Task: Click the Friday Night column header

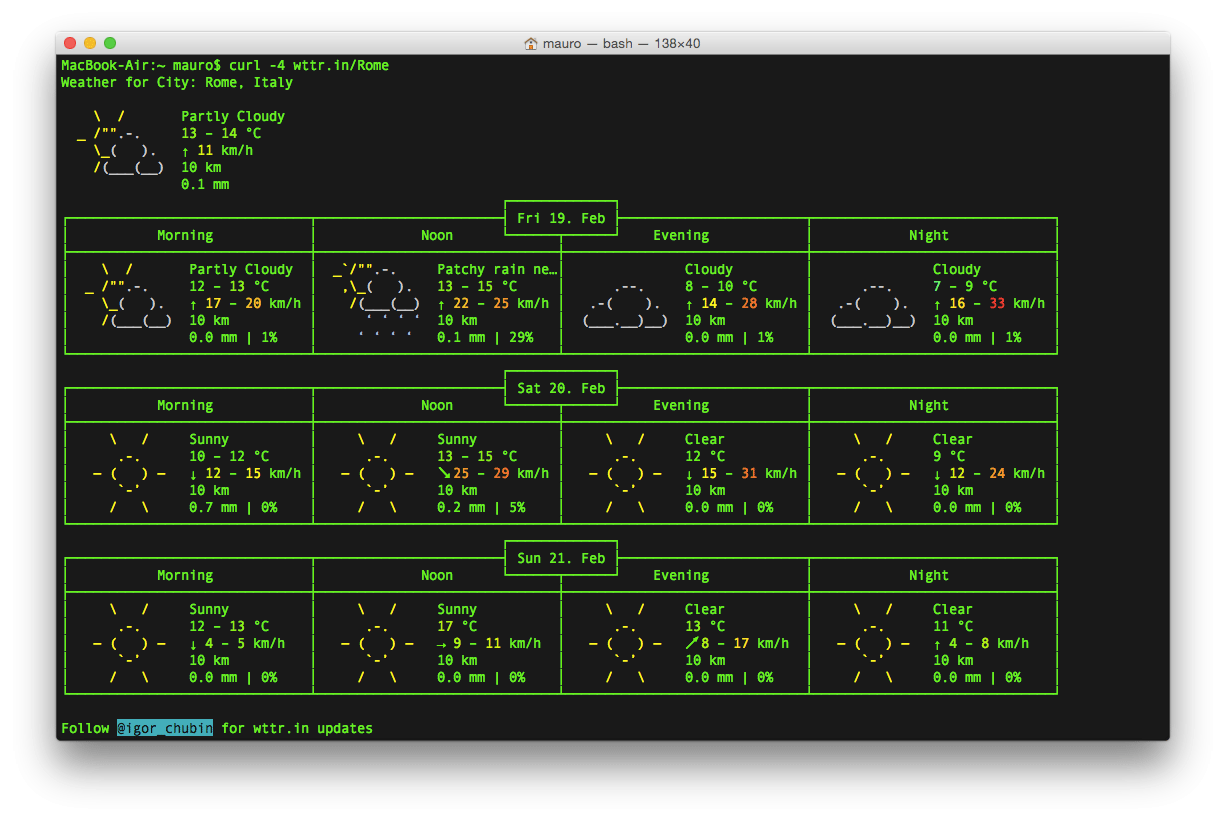Action: point(928,236)
